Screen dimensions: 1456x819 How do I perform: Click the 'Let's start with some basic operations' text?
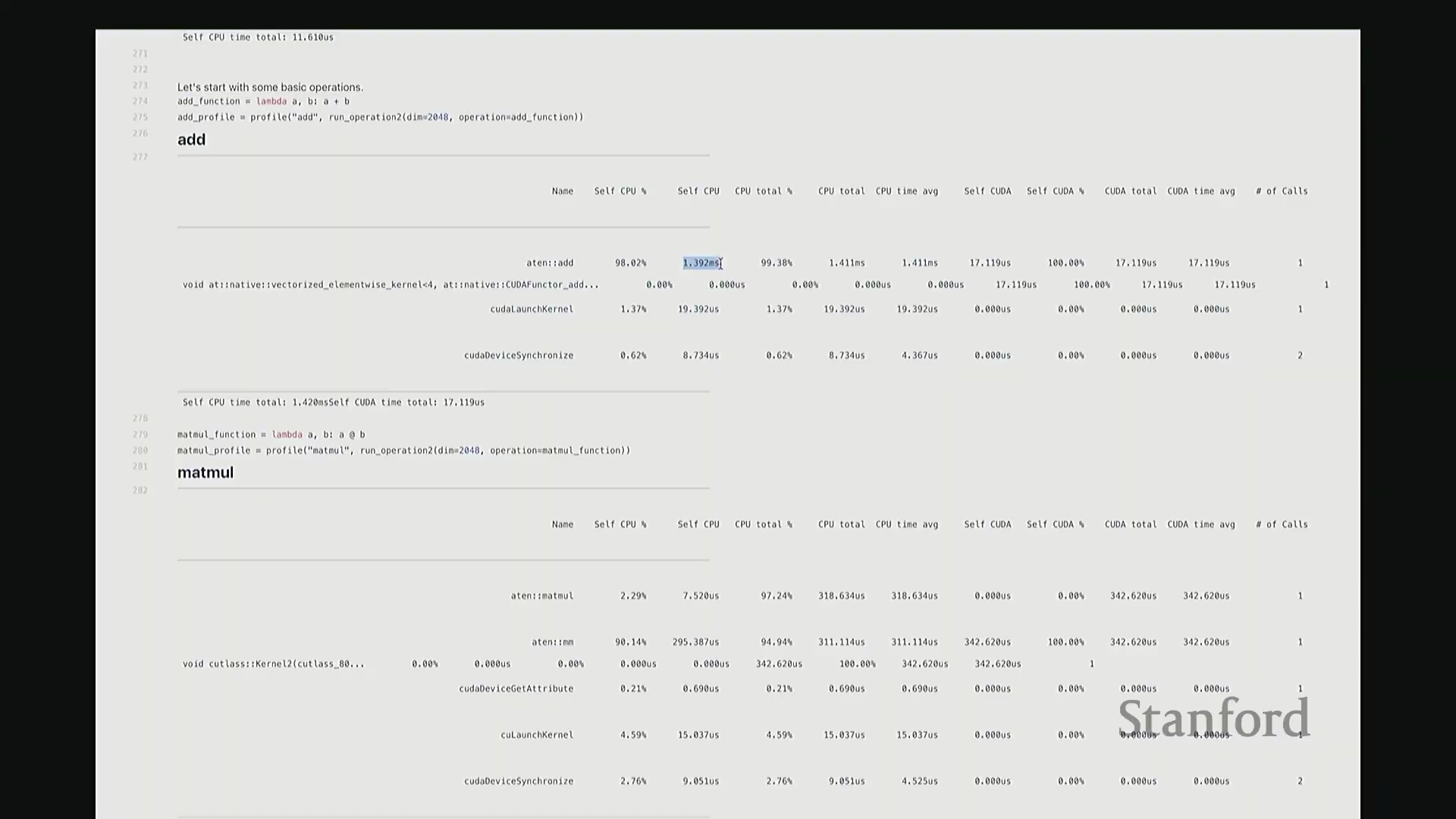tap(270, 87)
